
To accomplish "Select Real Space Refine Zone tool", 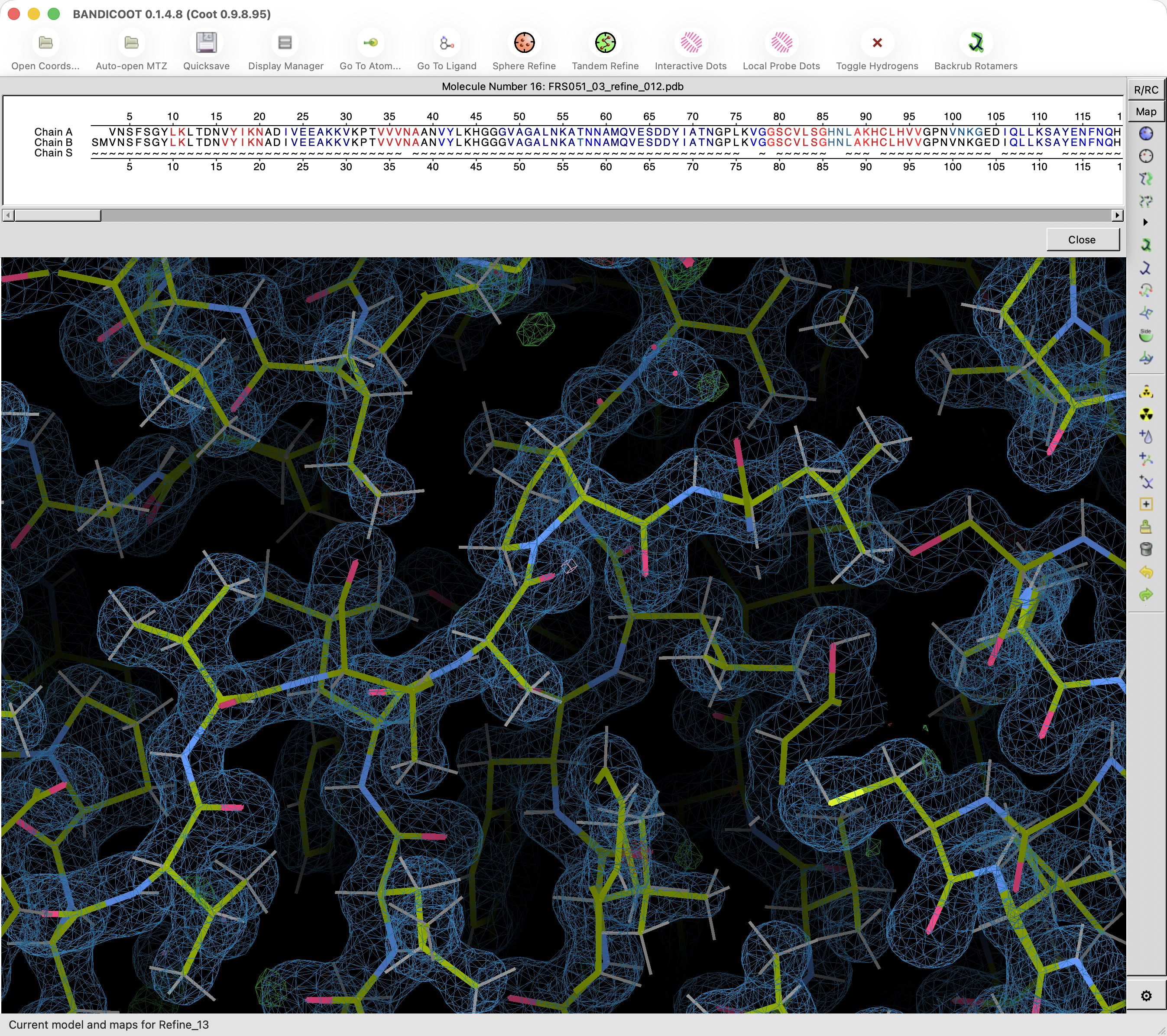I will coord(1146,133).
